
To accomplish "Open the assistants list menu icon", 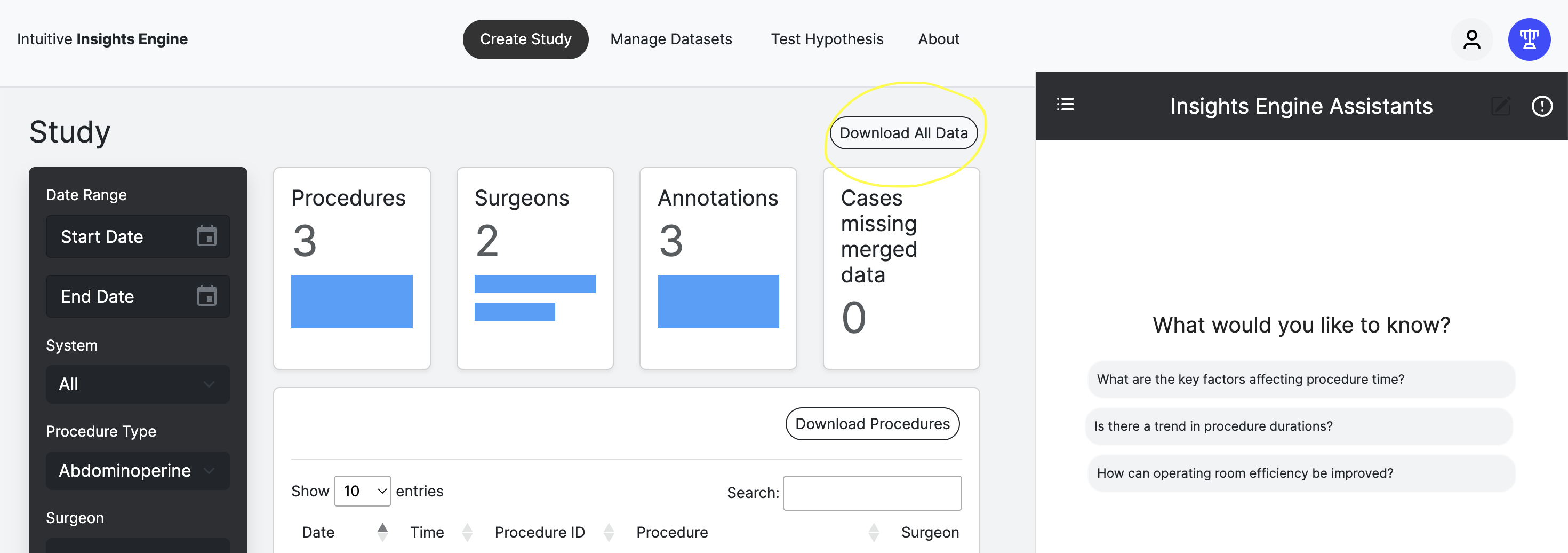I will pyautogui.click(x=1065, y=105).
